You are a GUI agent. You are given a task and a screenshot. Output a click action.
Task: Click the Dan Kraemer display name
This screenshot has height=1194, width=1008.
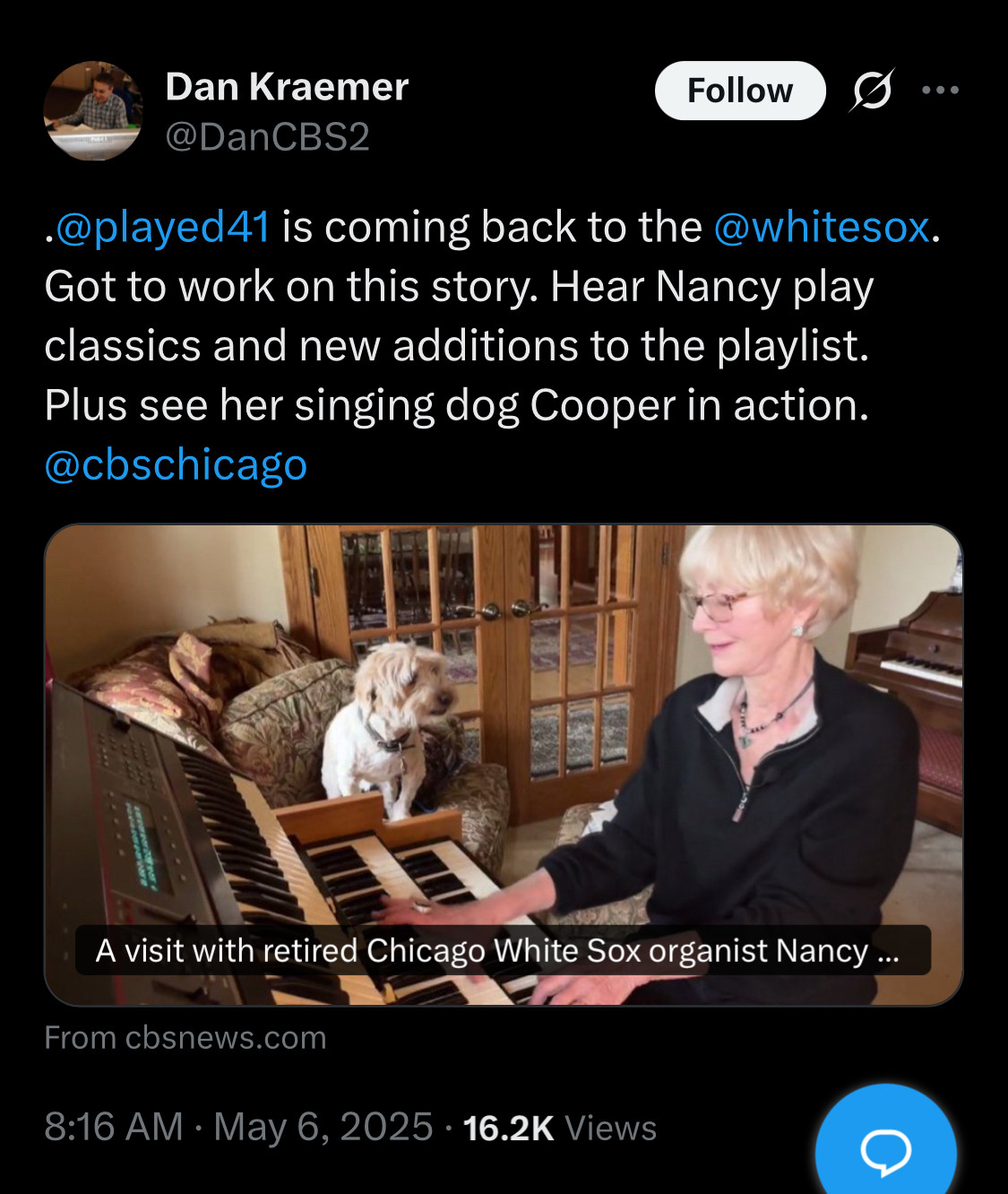click(287, 87)
